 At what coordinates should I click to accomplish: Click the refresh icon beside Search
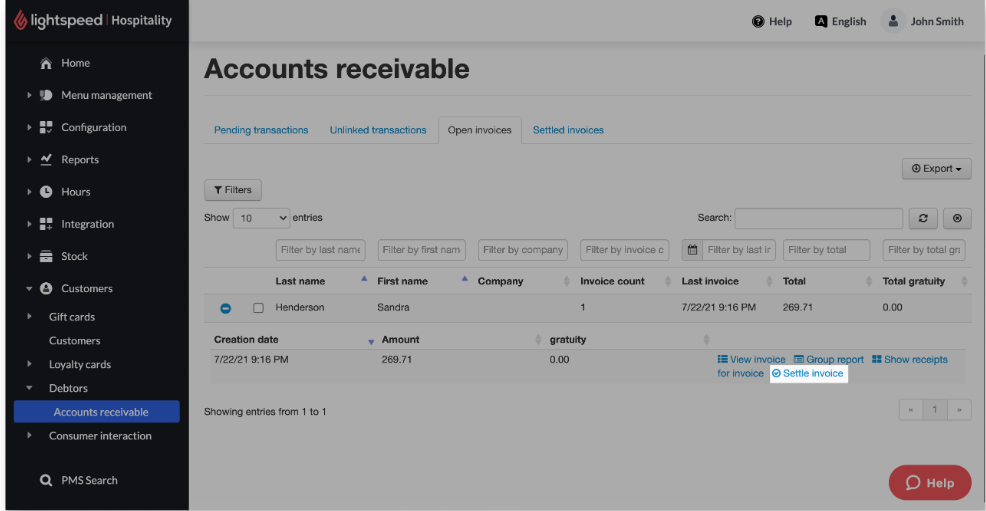click(922, 218)
